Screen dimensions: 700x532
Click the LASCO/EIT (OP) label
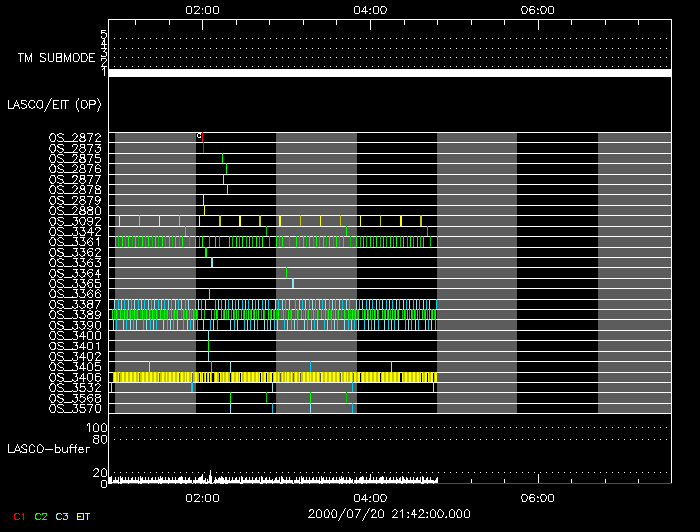[x=54, y=104]
